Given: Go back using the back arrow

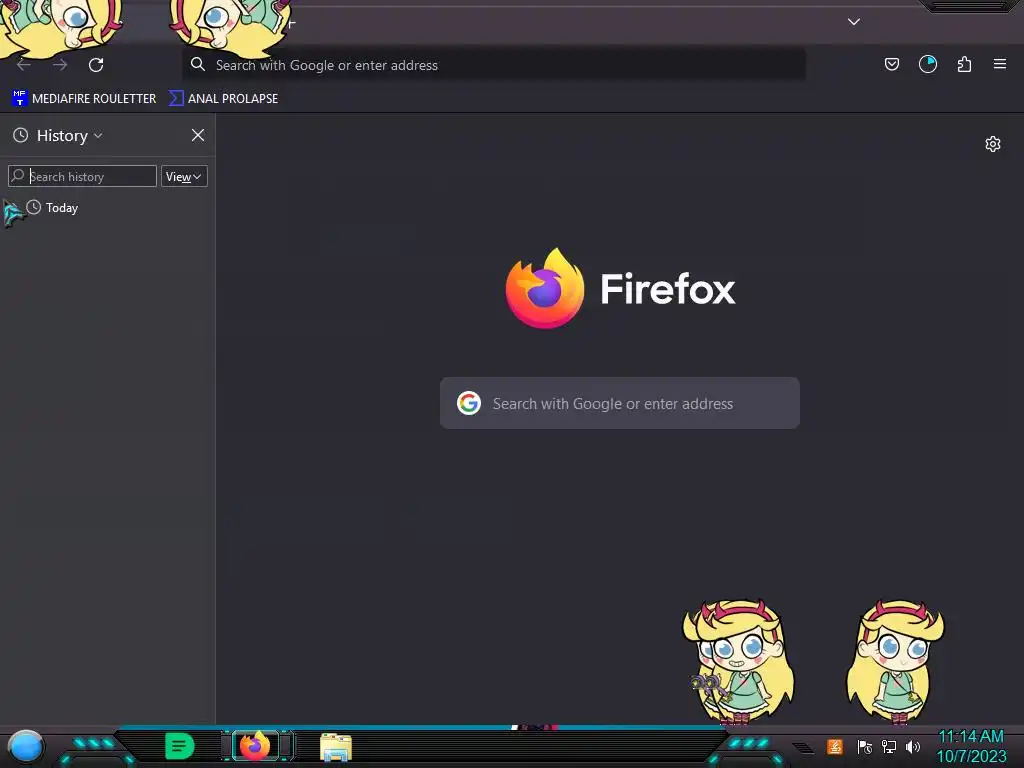Looking at the screenshot, I should click(x=24, y=65).
